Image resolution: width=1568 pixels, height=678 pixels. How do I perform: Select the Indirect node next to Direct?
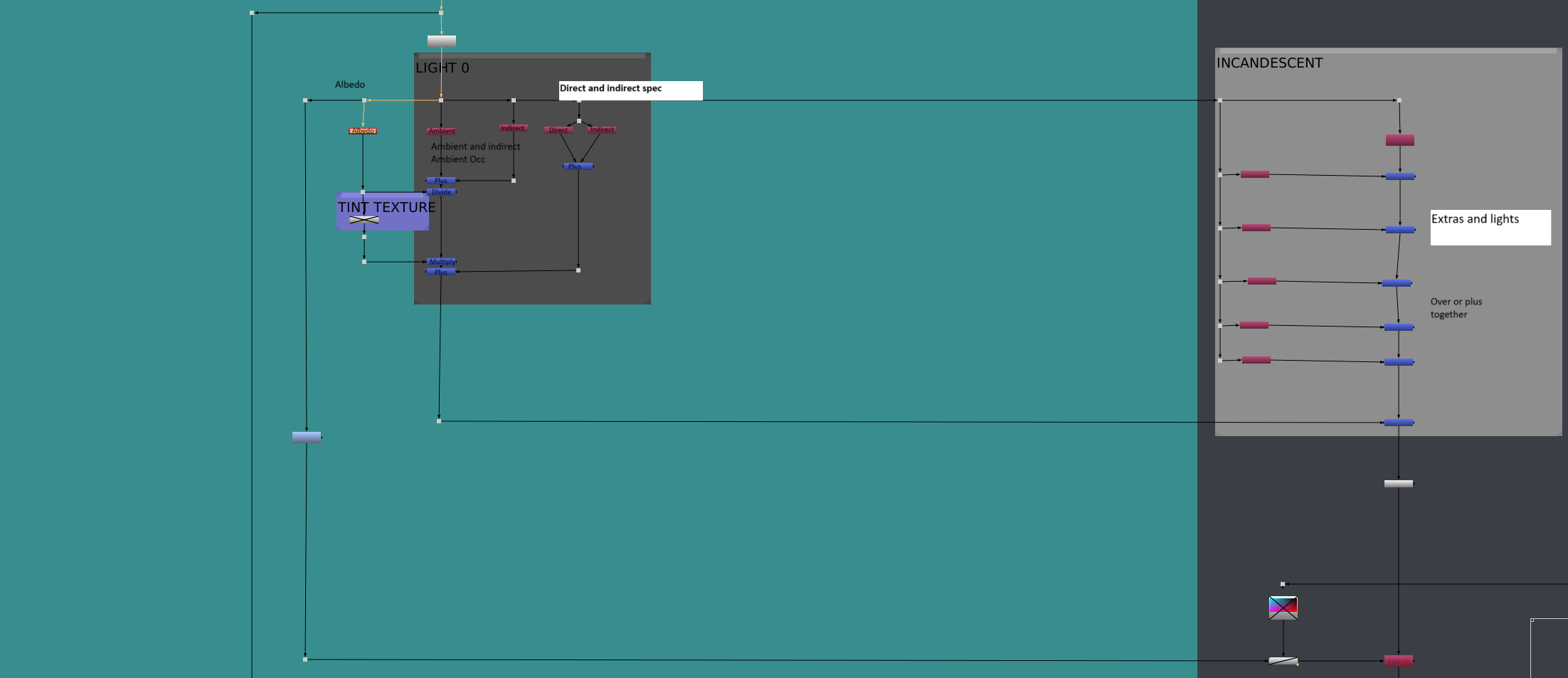click(x=602, y=129)
